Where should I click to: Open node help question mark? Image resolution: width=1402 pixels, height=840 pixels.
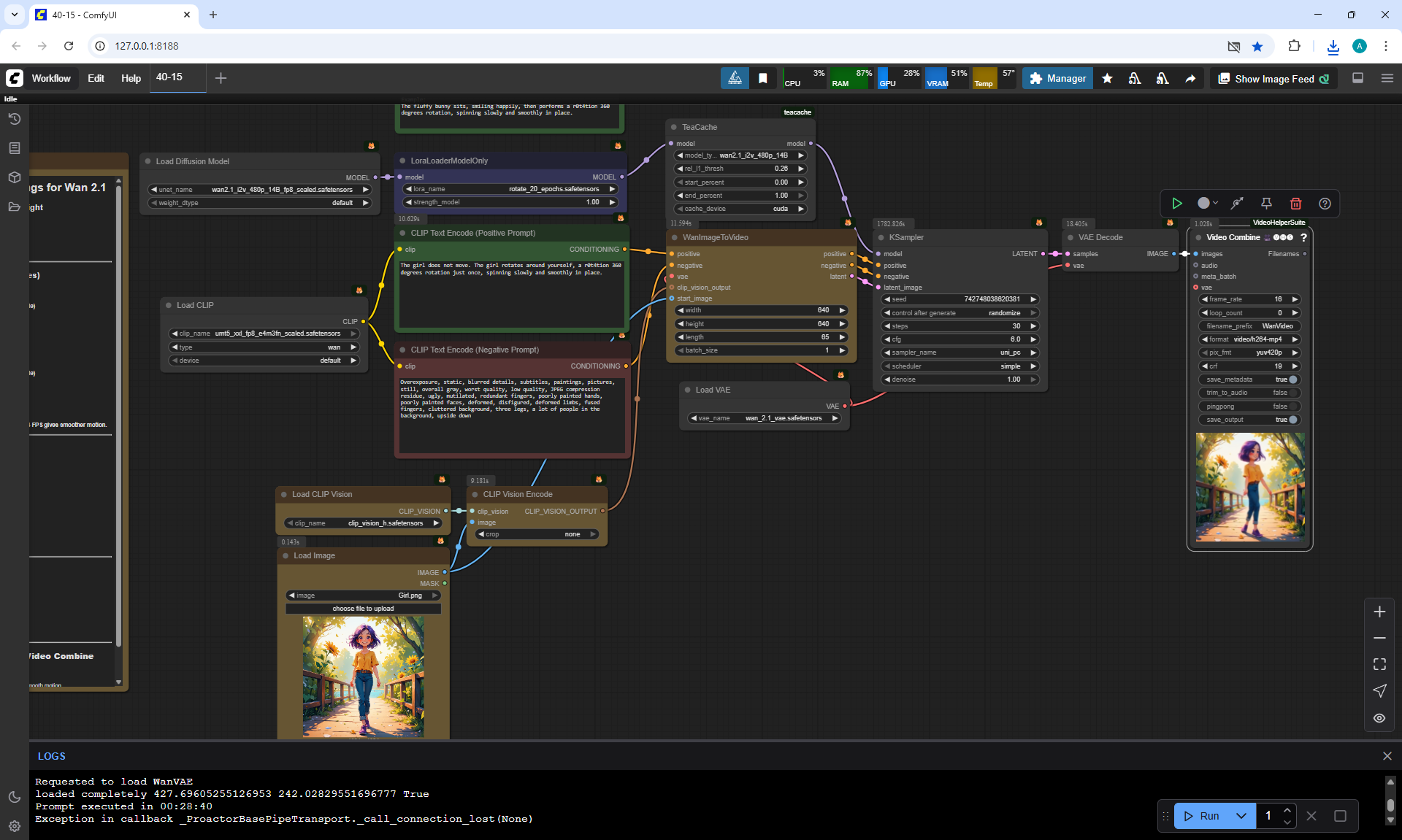point(1325,204)
